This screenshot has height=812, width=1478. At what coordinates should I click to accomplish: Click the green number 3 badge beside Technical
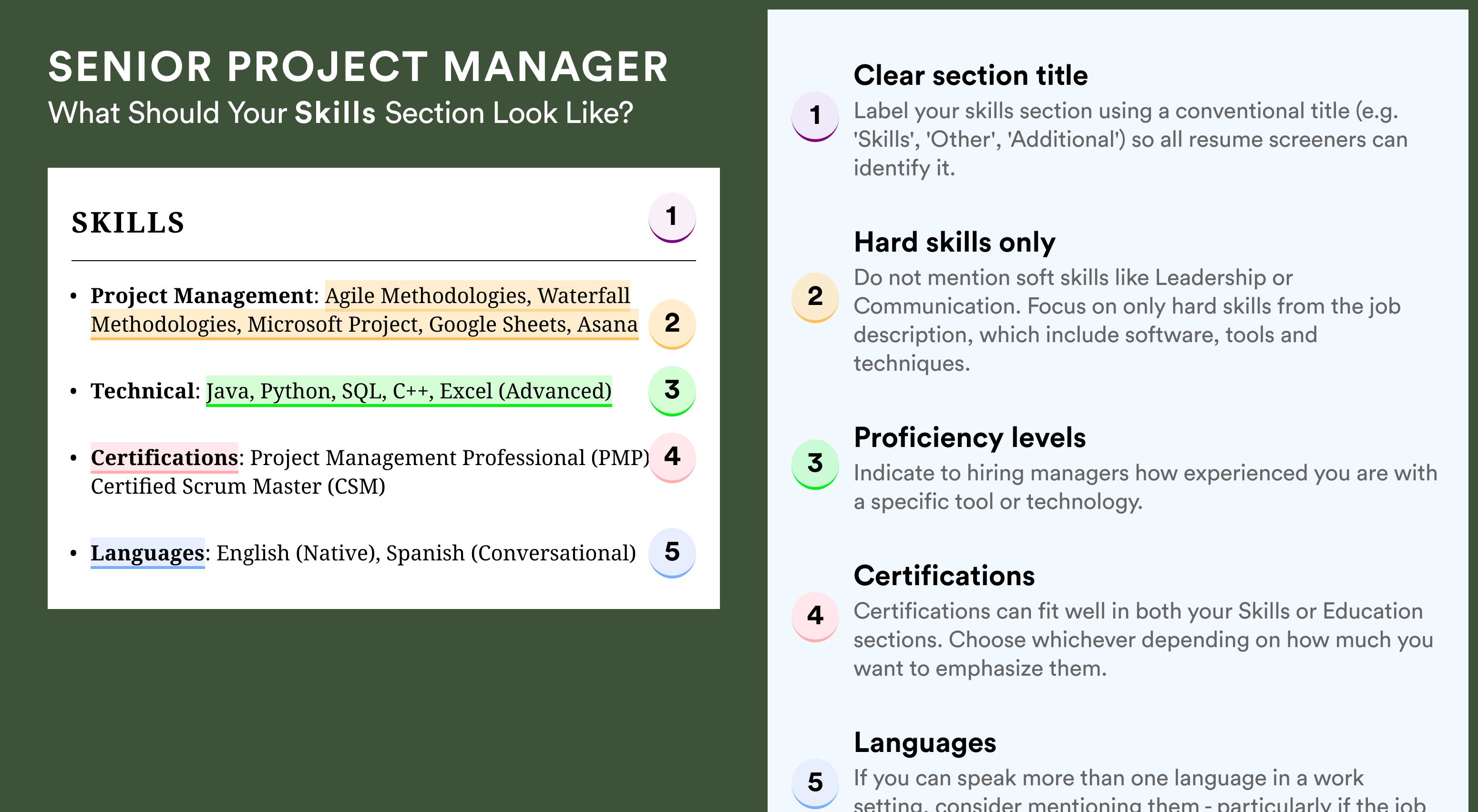tap(672, 391)
